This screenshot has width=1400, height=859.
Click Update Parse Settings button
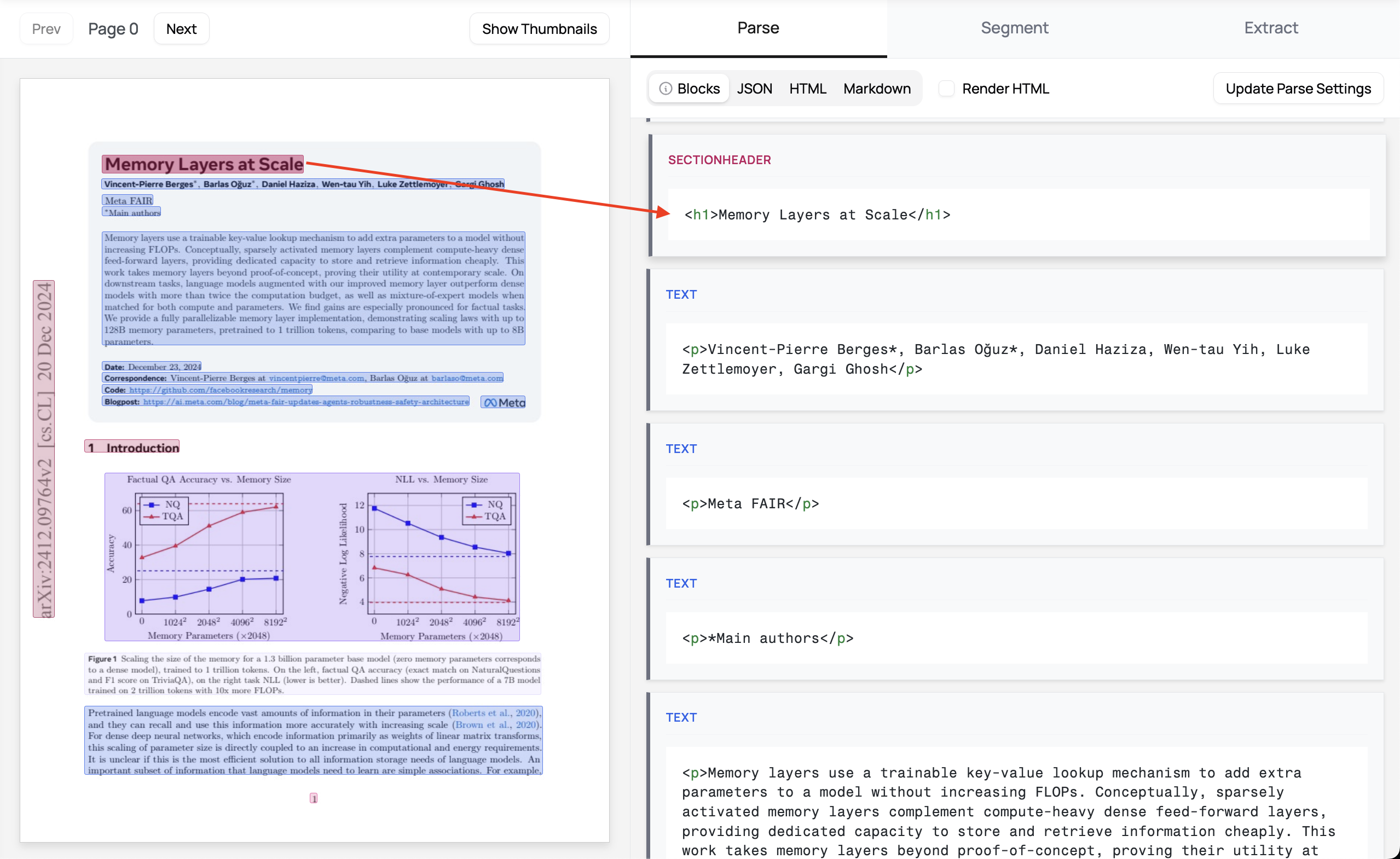(1298, 89)
